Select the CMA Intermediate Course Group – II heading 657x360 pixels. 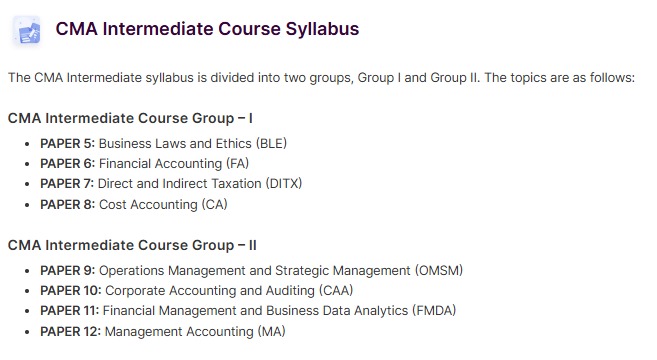132,245
